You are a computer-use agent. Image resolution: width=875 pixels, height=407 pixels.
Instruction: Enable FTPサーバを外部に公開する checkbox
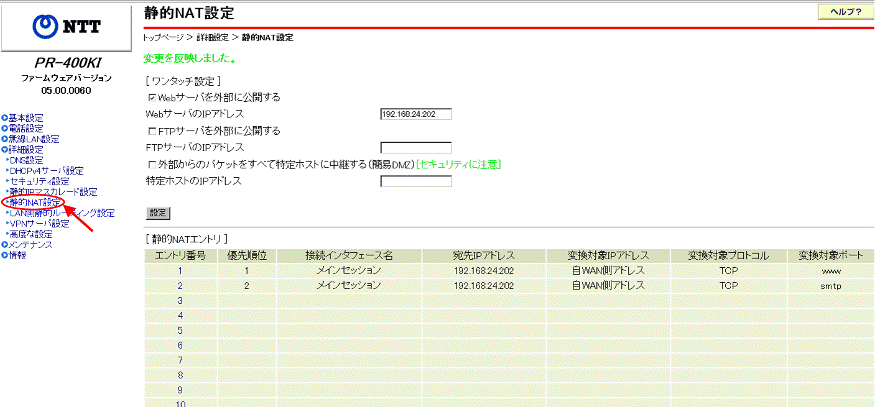[x=152, y=131]
